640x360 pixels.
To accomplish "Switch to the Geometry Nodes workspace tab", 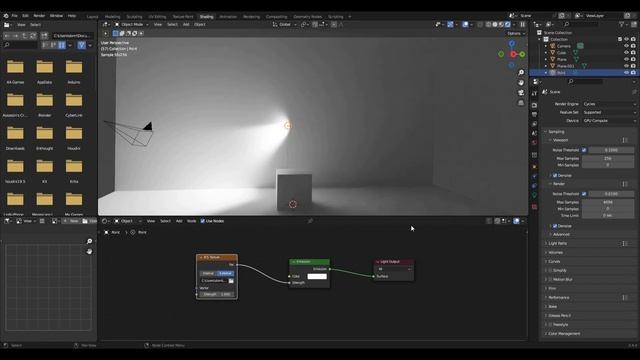I will (x=308, y=17).
